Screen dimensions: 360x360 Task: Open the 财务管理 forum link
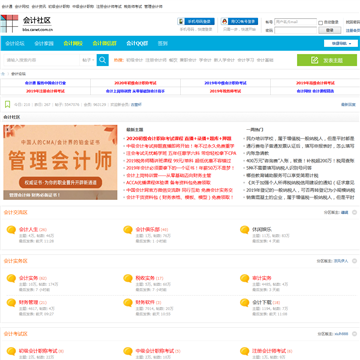(x=28, y=302)
